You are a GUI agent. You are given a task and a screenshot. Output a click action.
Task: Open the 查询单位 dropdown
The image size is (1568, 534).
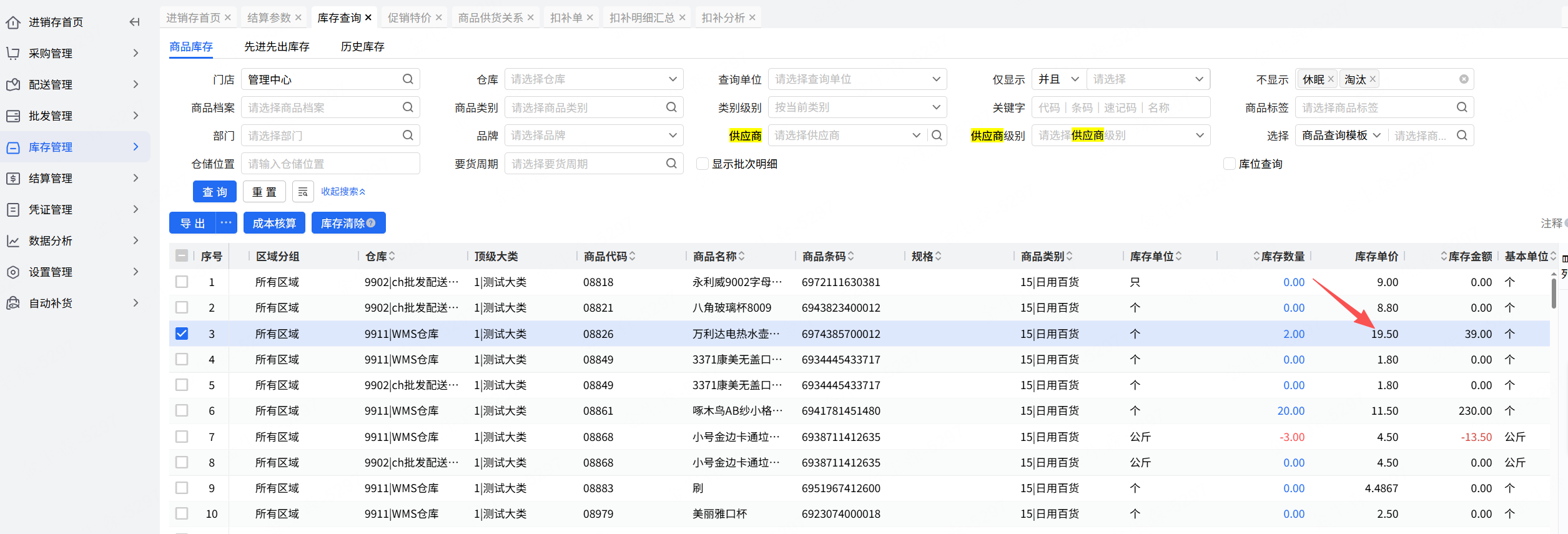click(857, 79)
